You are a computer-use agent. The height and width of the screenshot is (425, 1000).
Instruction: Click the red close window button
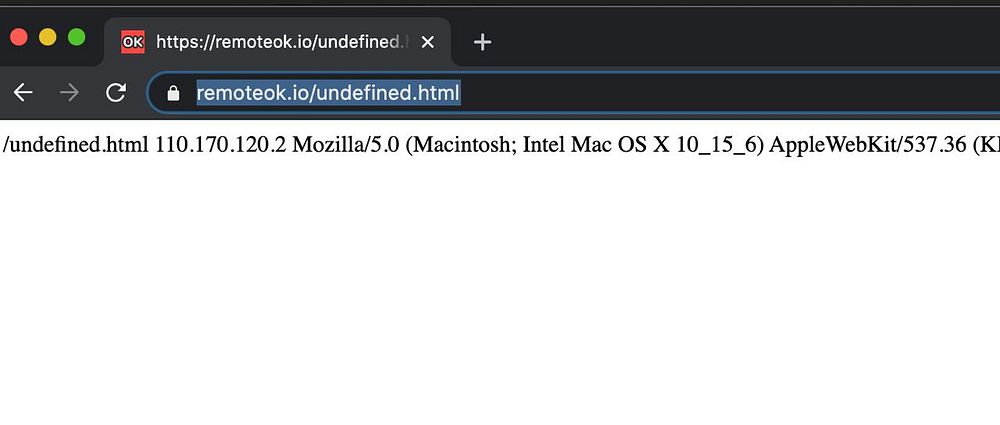coord(18,37)
